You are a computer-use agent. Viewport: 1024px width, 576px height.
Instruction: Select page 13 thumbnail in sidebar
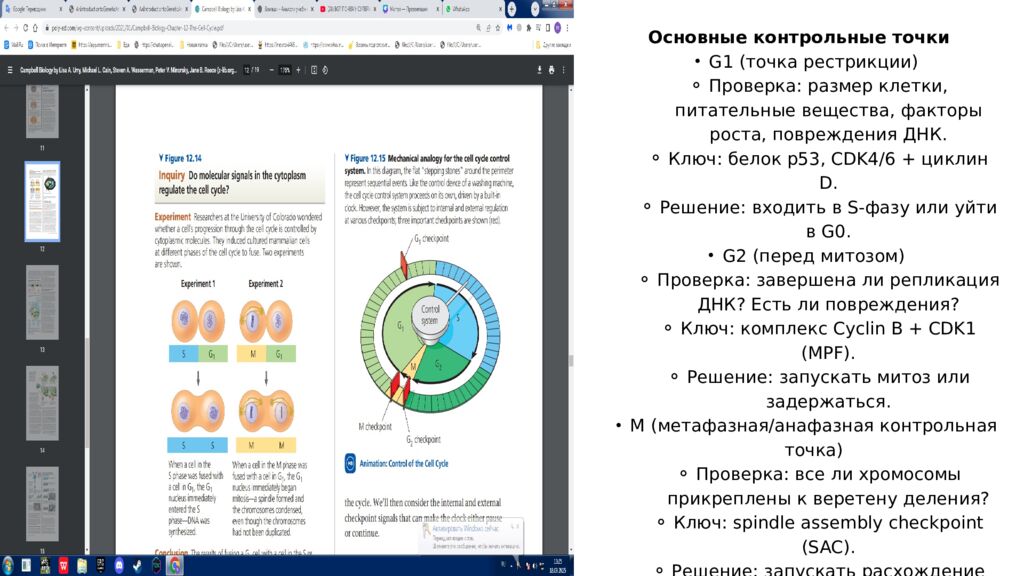pos(42,302)
